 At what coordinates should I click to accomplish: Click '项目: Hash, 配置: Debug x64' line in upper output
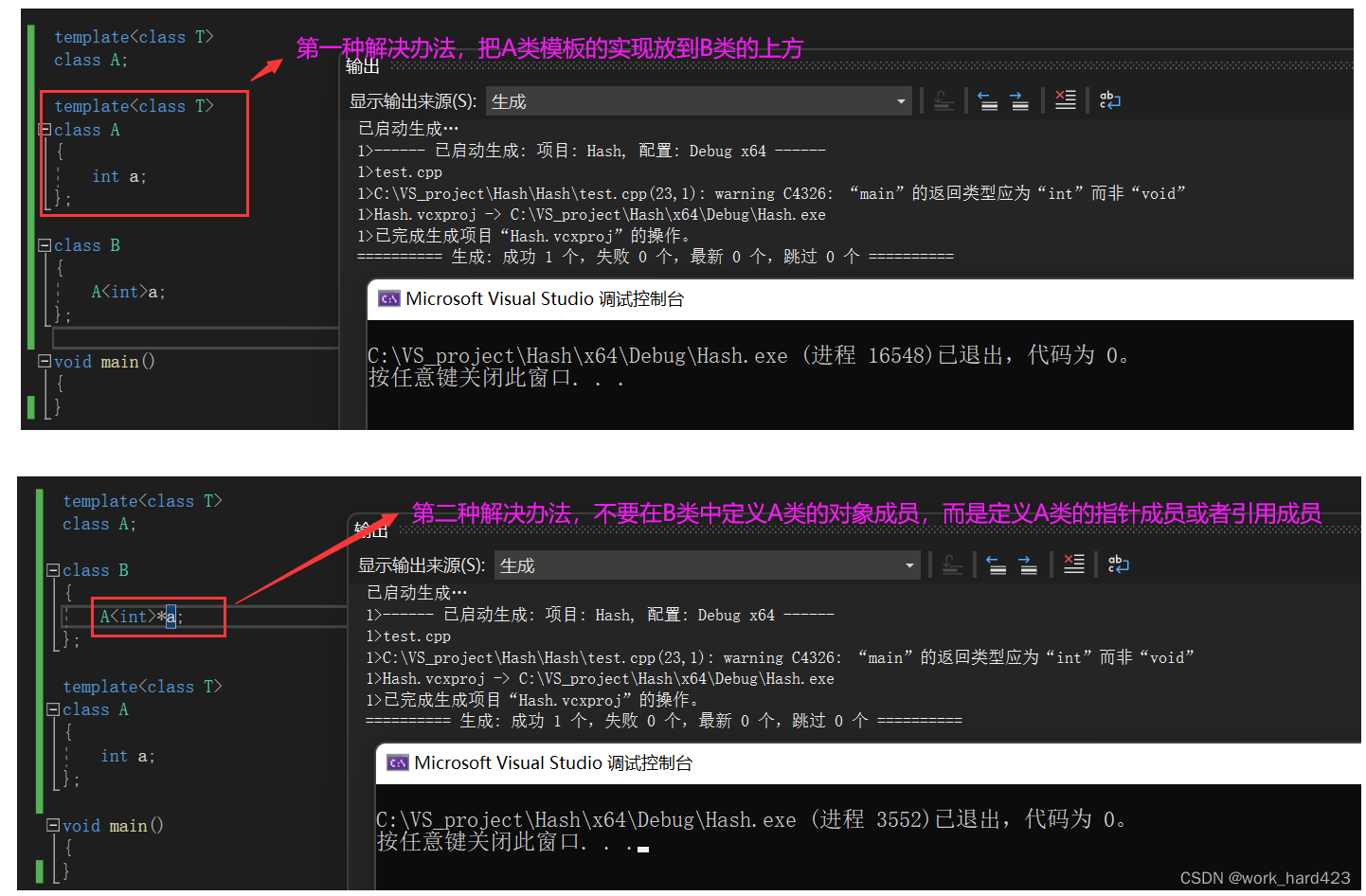[x=591, y=151]
